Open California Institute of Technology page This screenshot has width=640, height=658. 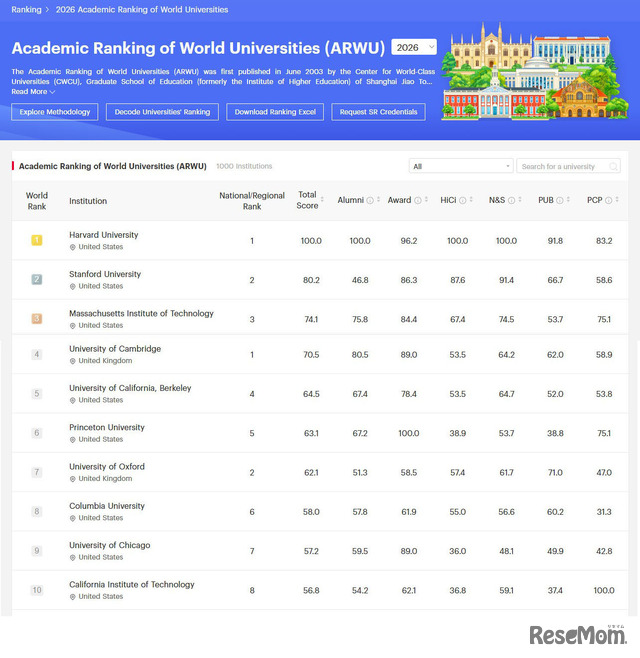coord(132,585)
